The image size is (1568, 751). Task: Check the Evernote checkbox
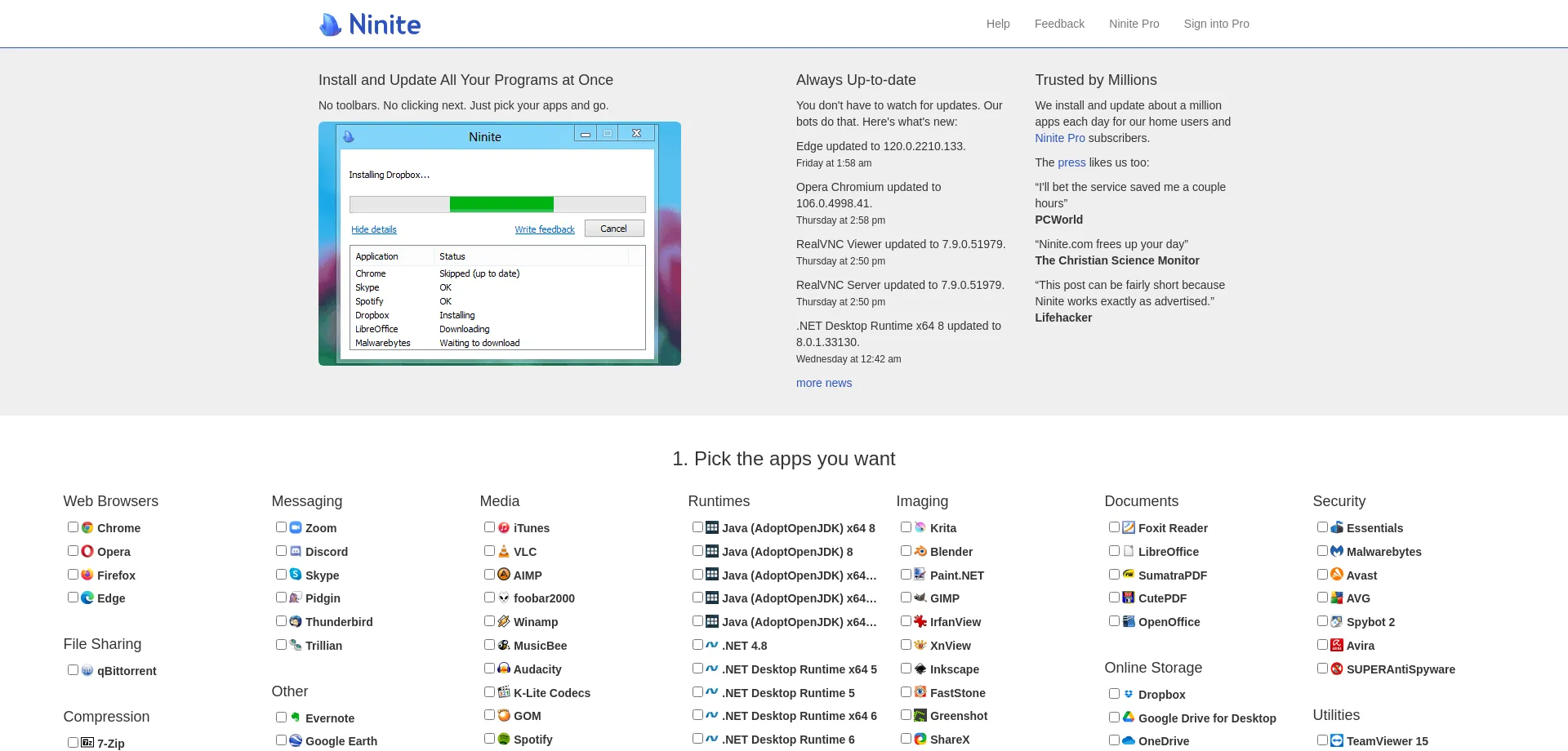(x=281, y=718)
